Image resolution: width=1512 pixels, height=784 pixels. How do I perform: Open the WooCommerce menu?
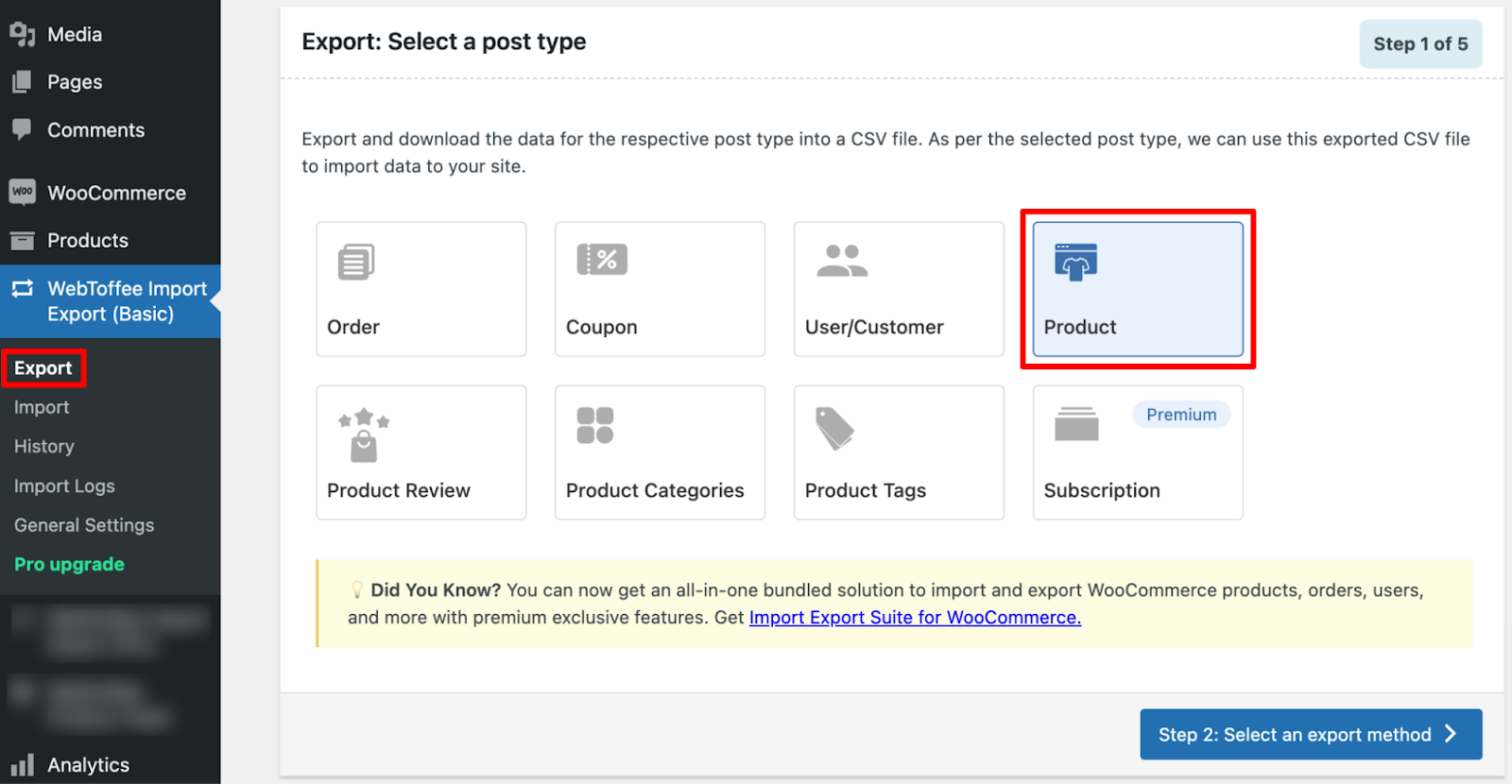click(116, 193)
